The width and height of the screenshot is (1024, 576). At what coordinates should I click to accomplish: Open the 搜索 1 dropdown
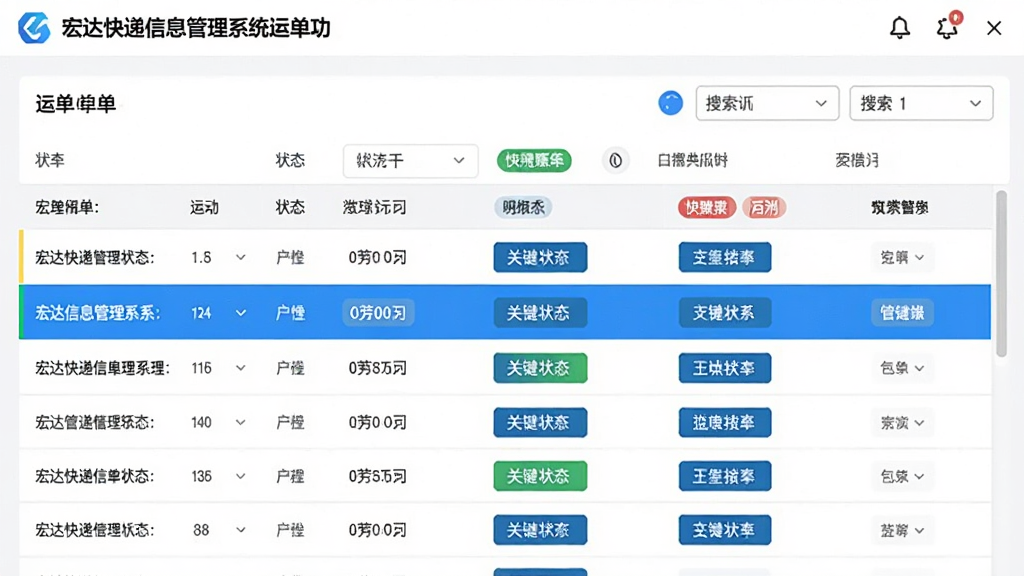[x=921, y=103]
